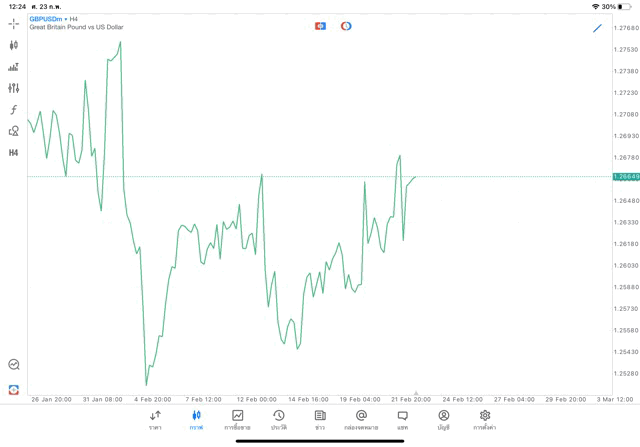Switch to the การซื้อขาย (Trade) tab
Screen dimensions: 640x447
pyautogui.click(x=237, y=419)
